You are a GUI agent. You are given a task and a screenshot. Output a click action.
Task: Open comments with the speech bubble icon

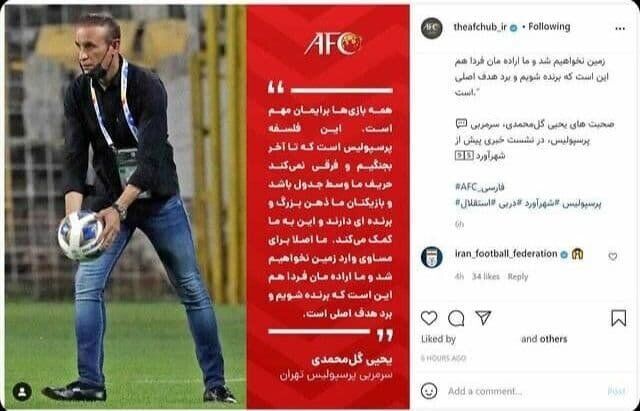pyautogui.click(x=456, y=318)
